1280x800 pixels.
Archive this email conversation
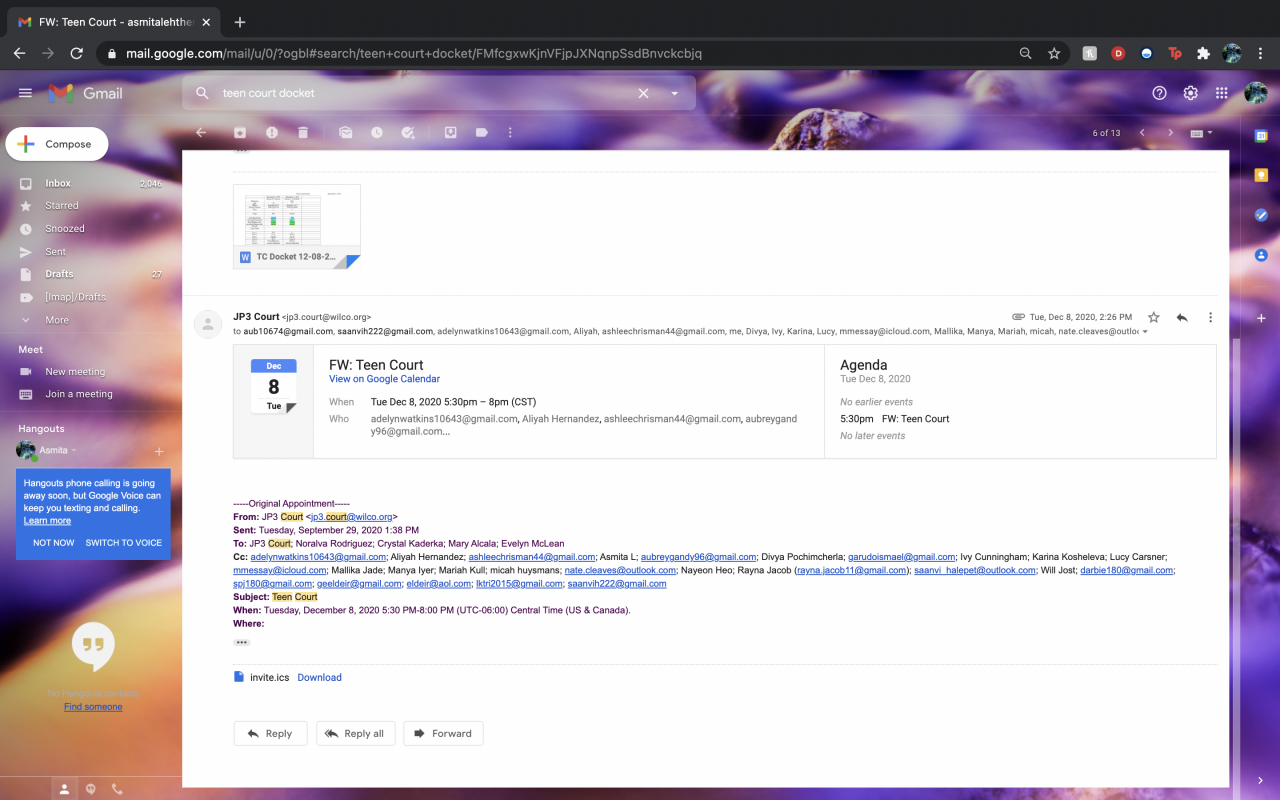240,132
